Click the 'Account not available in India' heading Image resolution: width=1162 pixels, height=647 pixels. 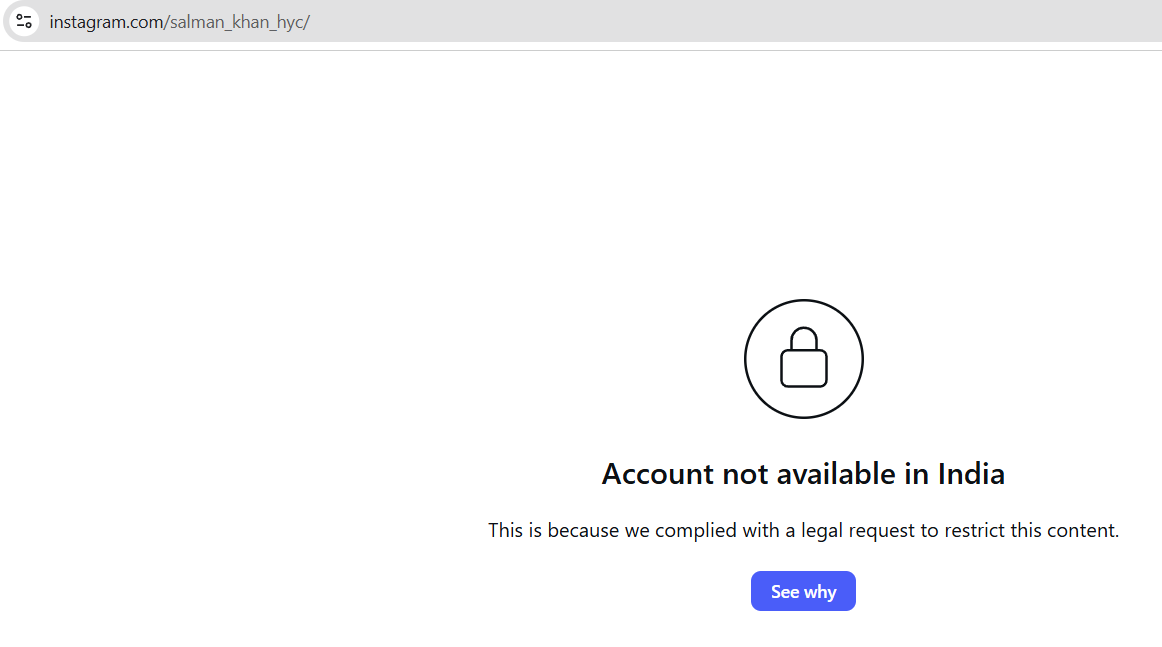click(x=803, y=474)
